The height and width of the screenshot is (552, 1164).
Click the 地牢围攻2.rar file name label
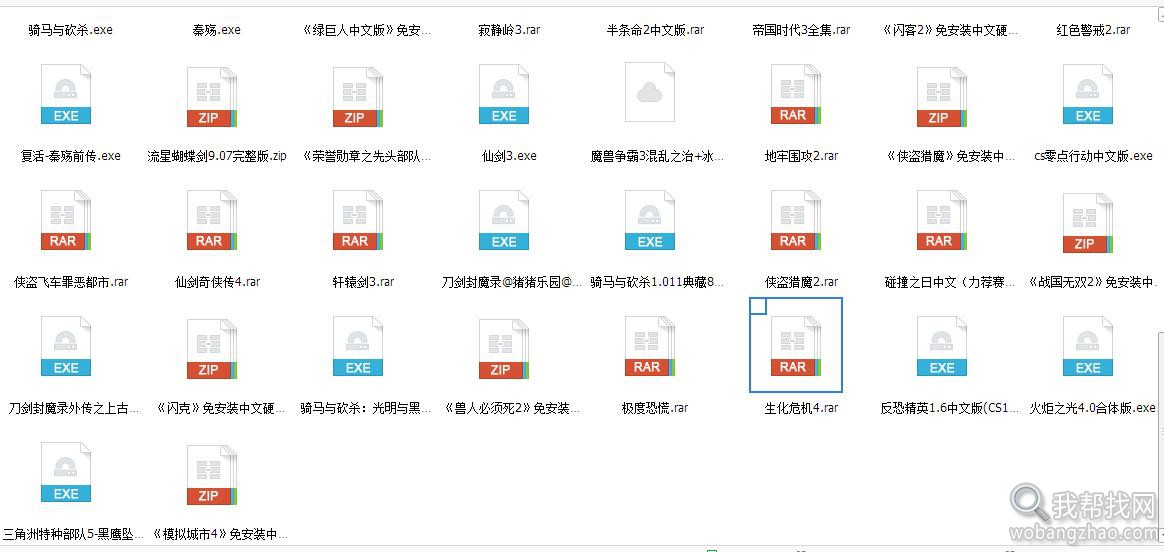[801, 156]
